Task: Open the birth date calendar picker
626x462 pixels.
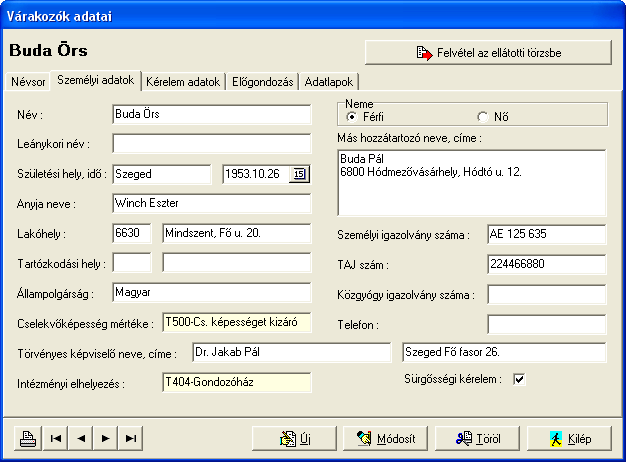Action: click(x=299, y=174)
